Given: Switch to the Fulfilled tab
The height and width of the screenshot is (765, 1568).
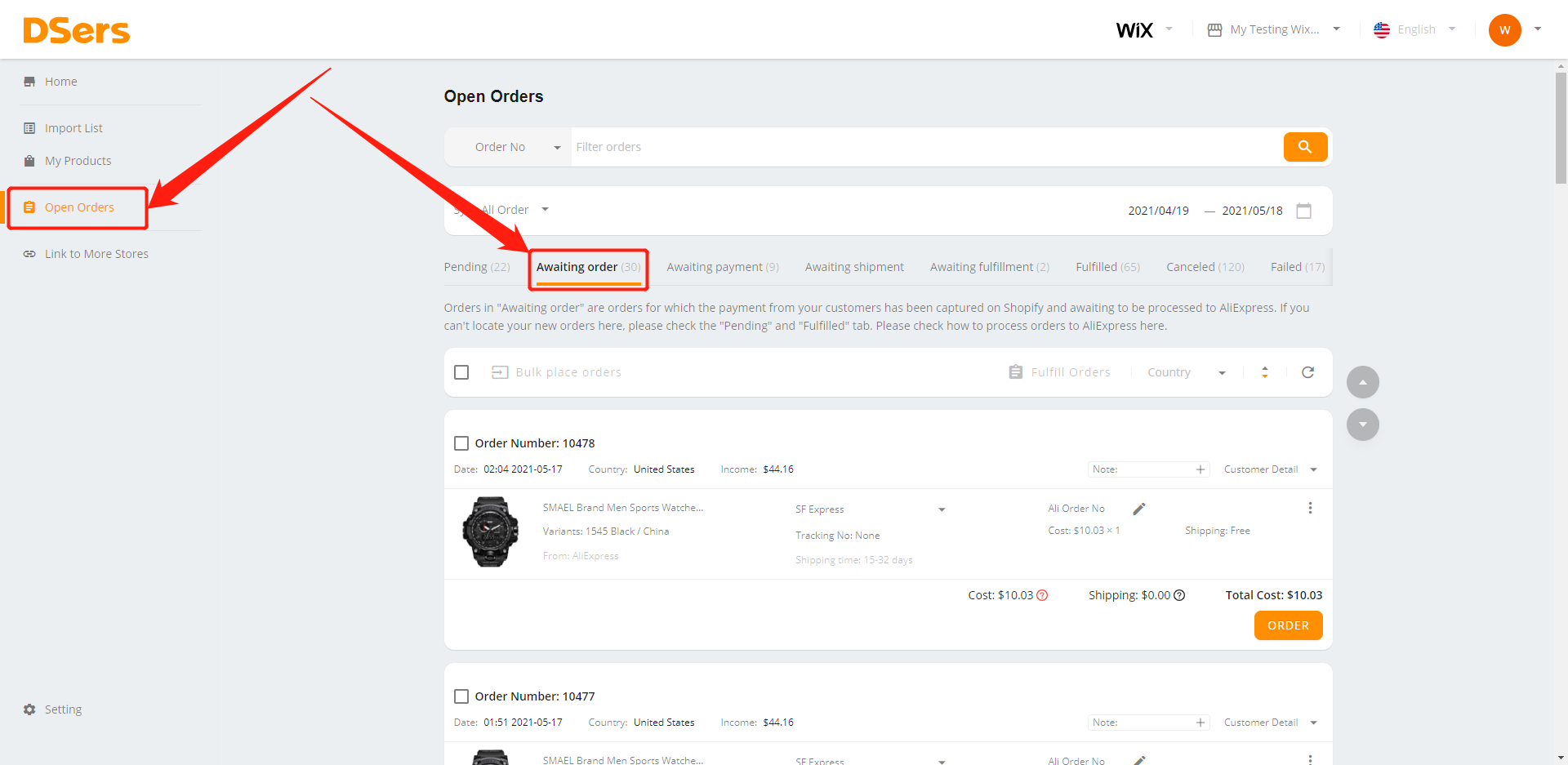Looking at the screenshot, I should pyautogui.click(x=1107, y=267).
